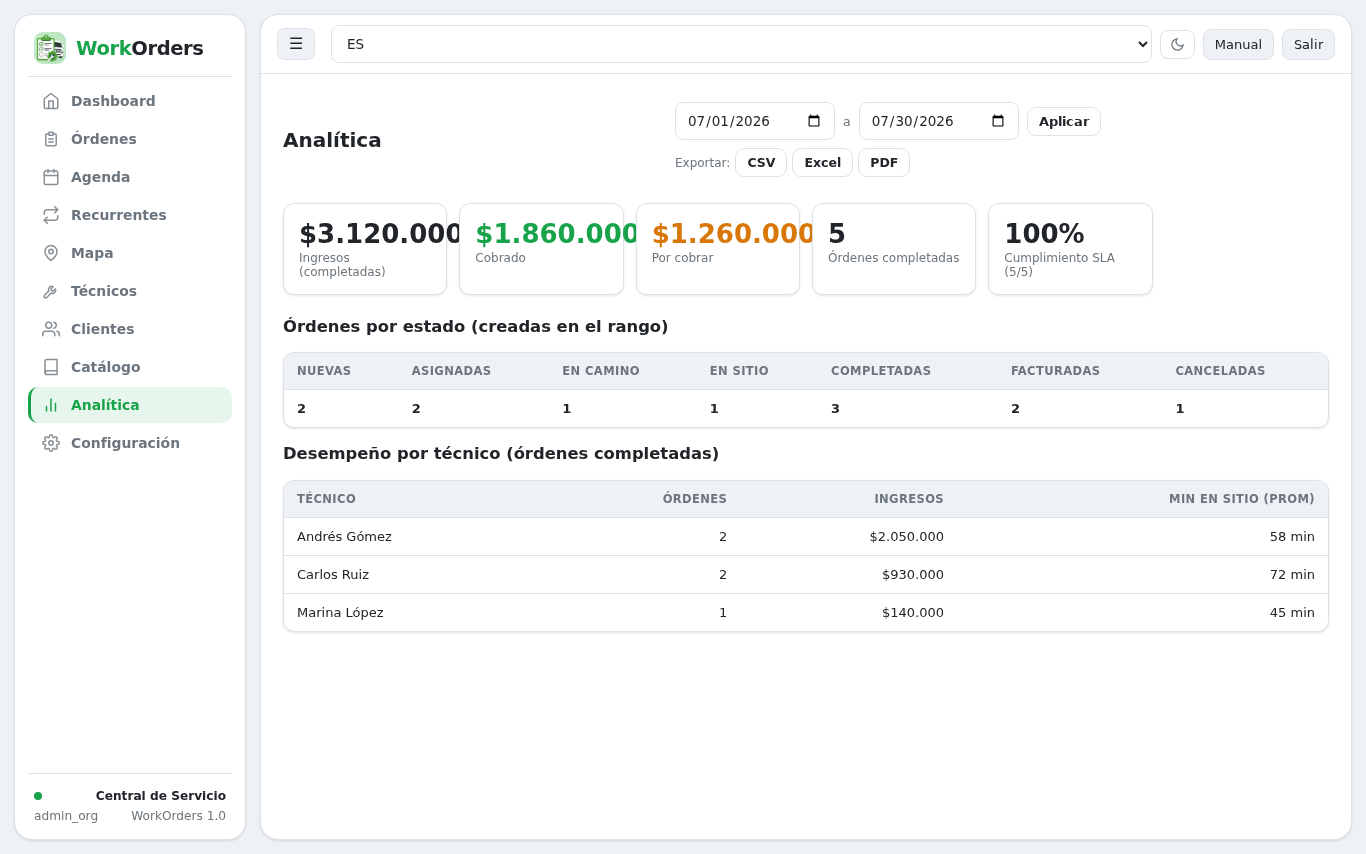Click the MIN EN SITIO (PROM) header

click(x=1242, y=499)
